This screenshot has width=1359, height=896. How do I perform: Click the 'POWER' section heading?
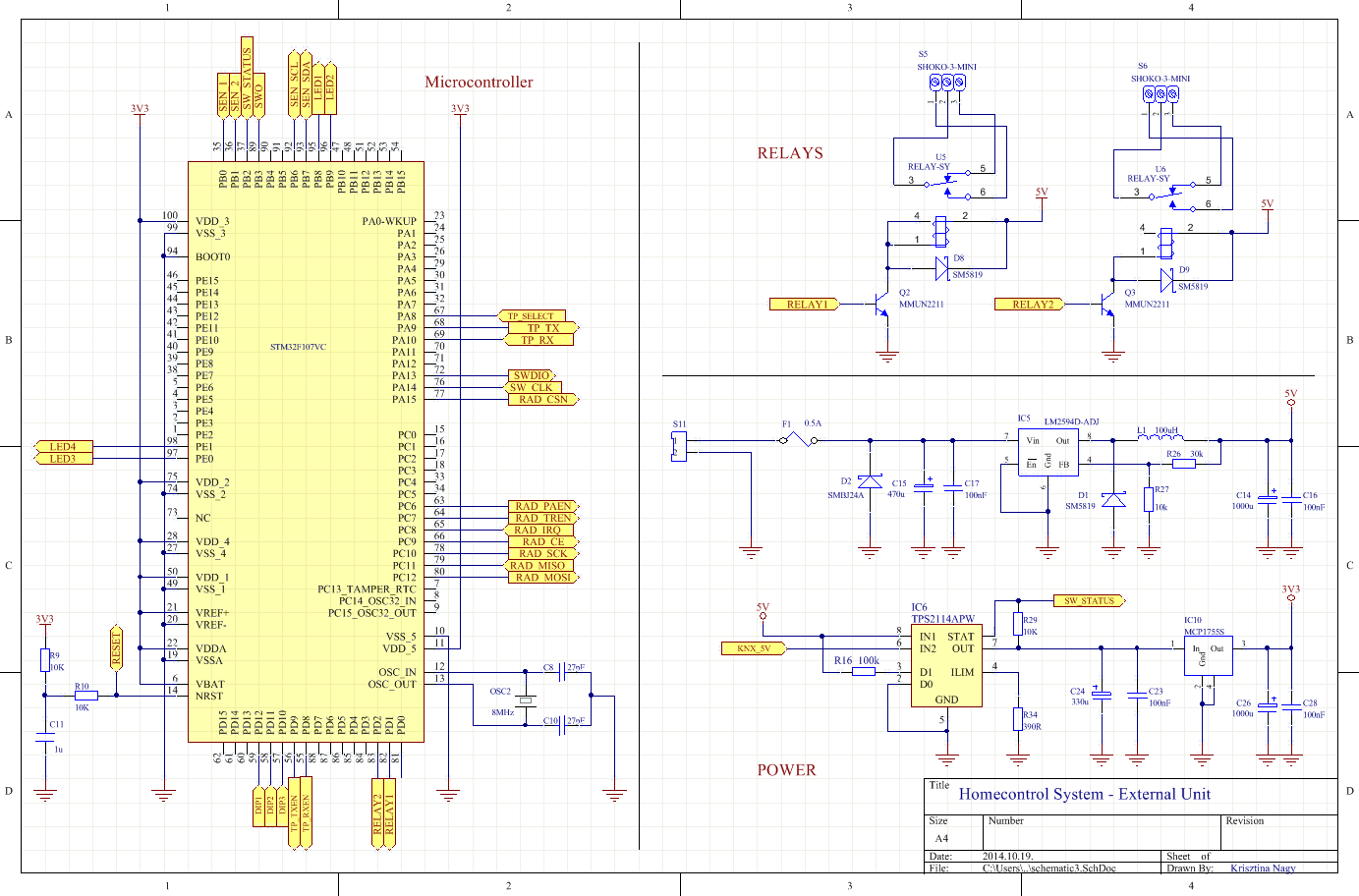click(786, 770)
